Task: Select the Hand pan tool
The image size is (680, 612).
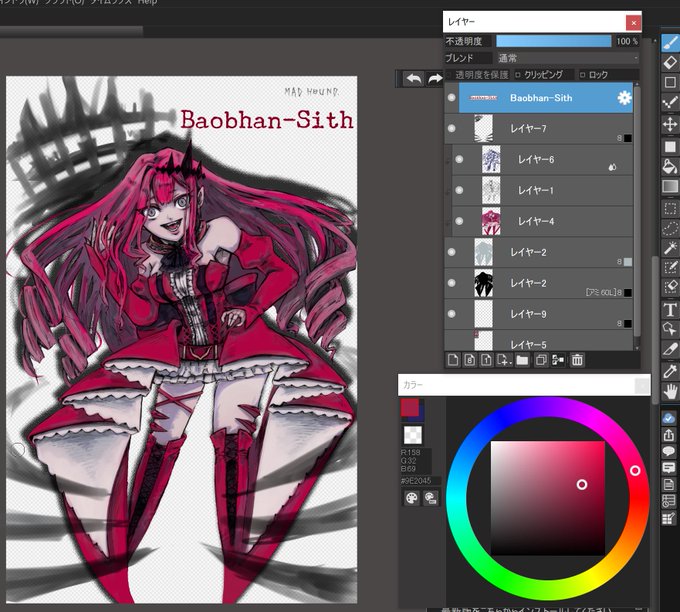Action: coord(670,391)
